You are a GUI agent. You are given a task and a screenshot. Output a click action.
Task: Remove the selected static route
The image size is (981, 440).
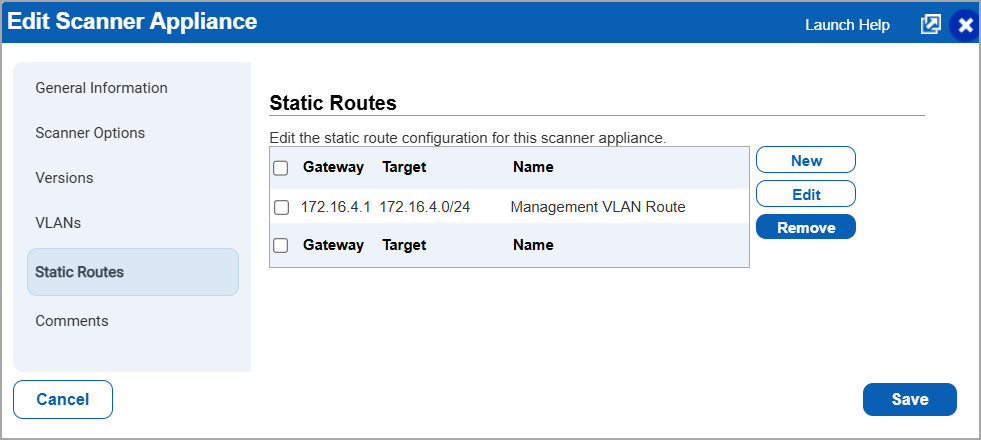[x=806, y=227]
